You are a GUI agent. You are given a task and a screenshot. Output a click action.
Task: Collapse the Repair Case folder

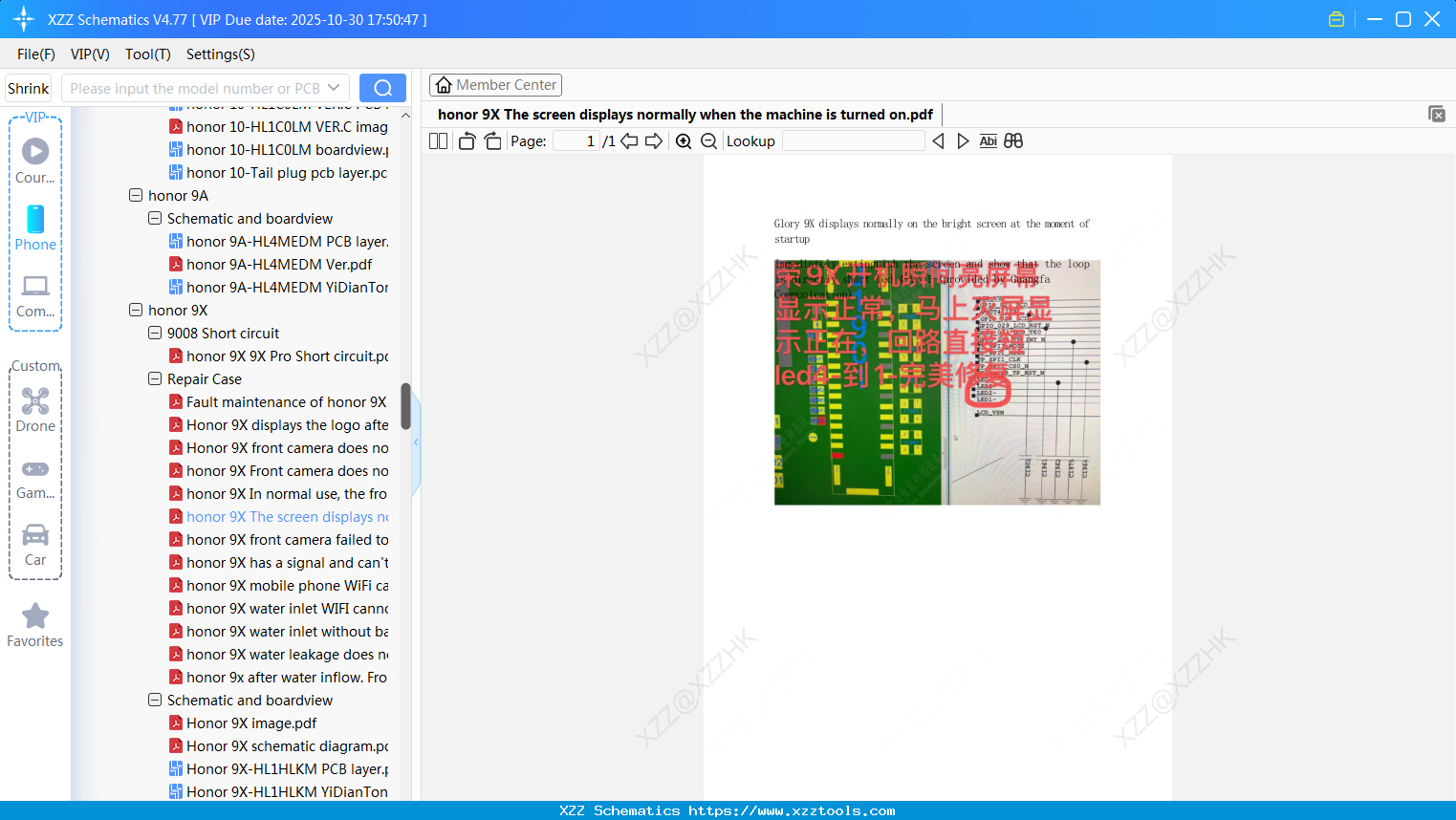click(x=155, y=378)
